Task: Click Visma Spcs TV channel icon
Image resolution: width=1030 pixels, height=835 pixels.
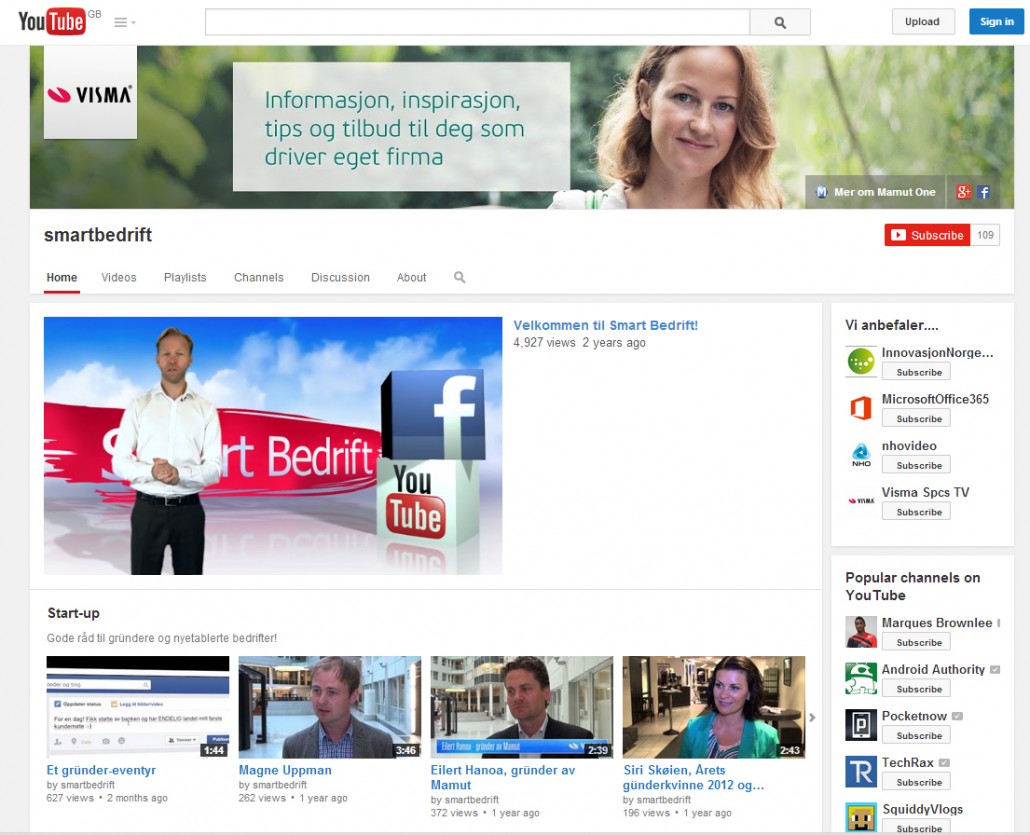Action: pos(861,501)
